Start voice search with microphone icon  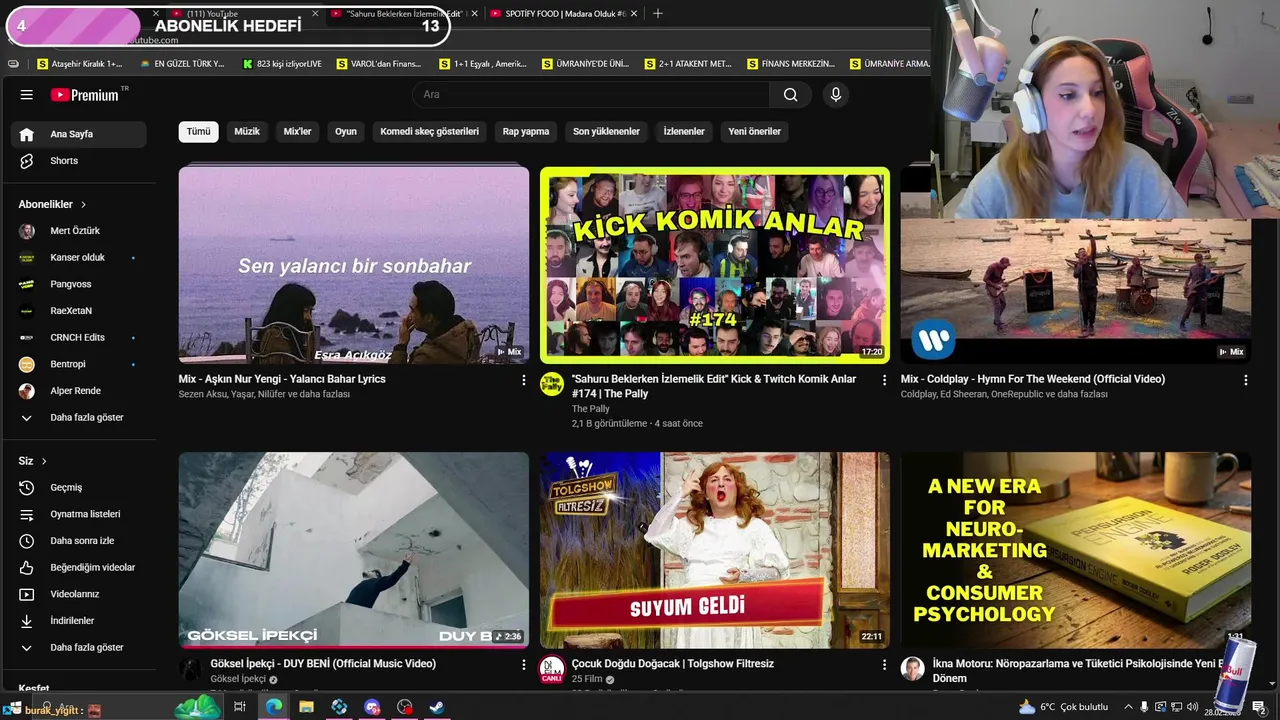point(836,95)
